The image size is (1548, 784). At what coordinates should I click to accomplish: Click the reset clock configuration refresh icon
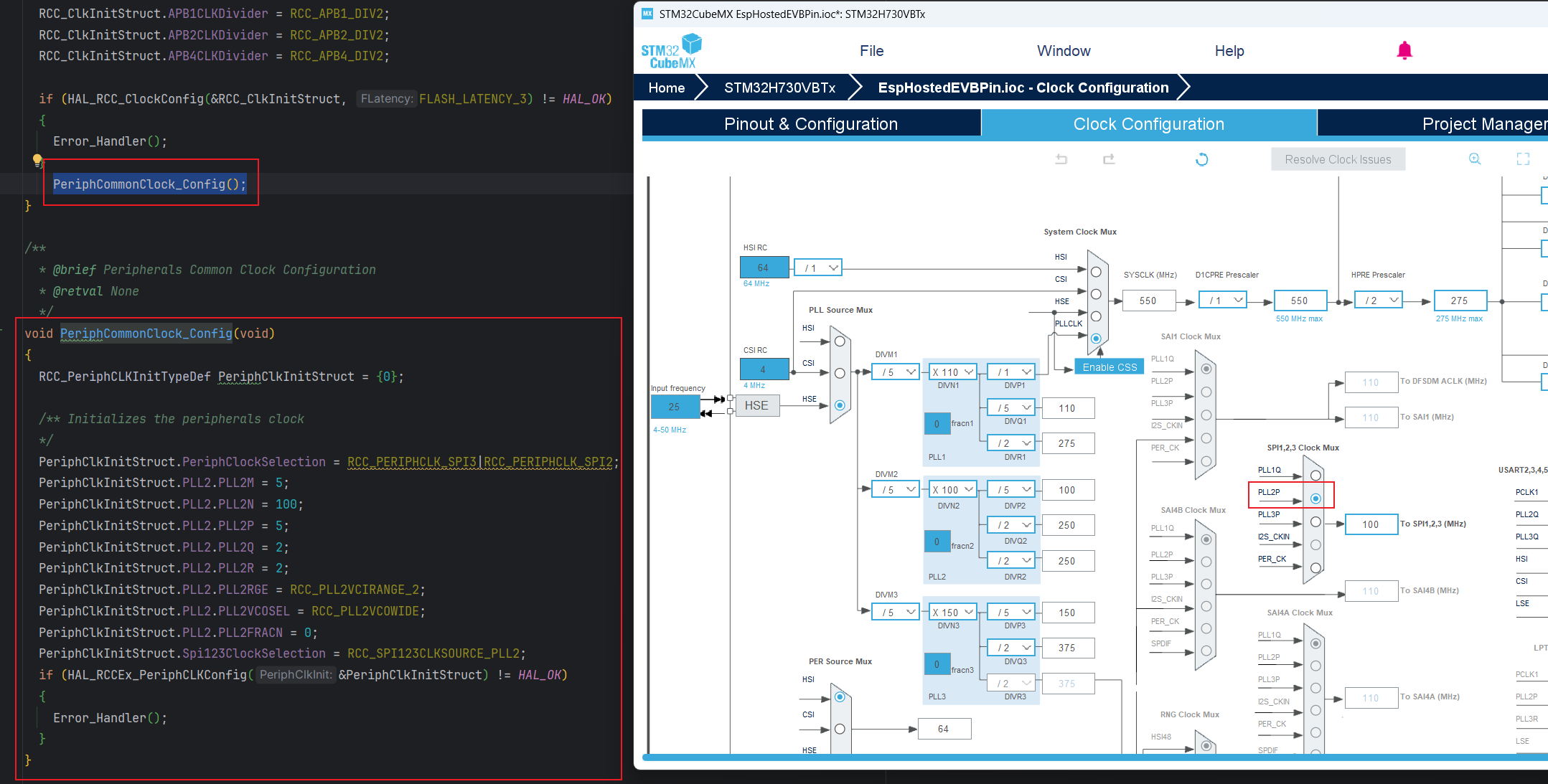coord(1201,159)
